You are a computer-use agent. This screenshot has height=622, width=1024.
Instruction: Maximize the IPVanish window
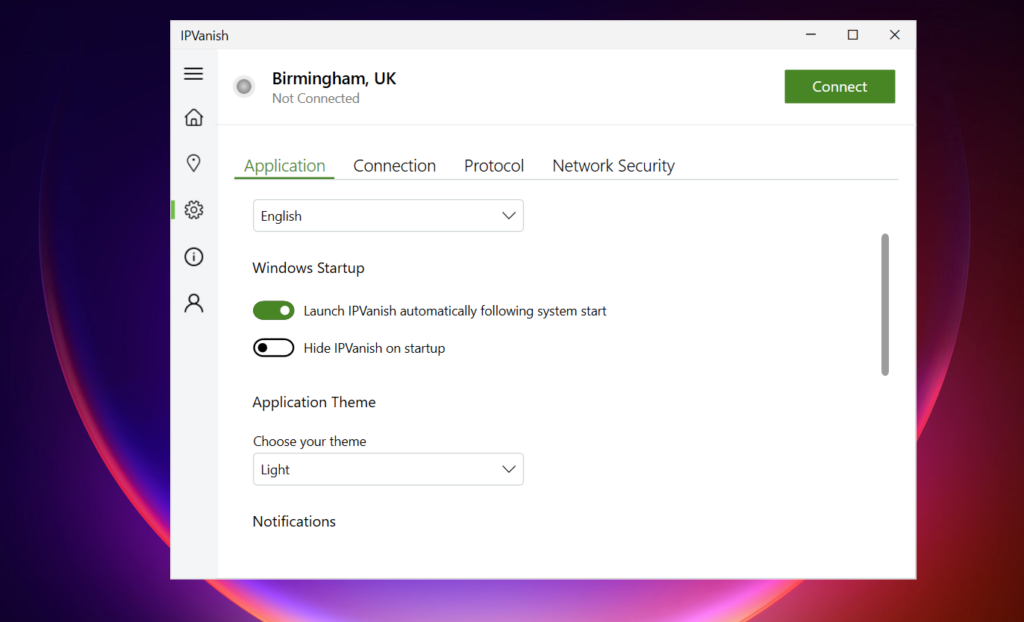tap(853, 35)
